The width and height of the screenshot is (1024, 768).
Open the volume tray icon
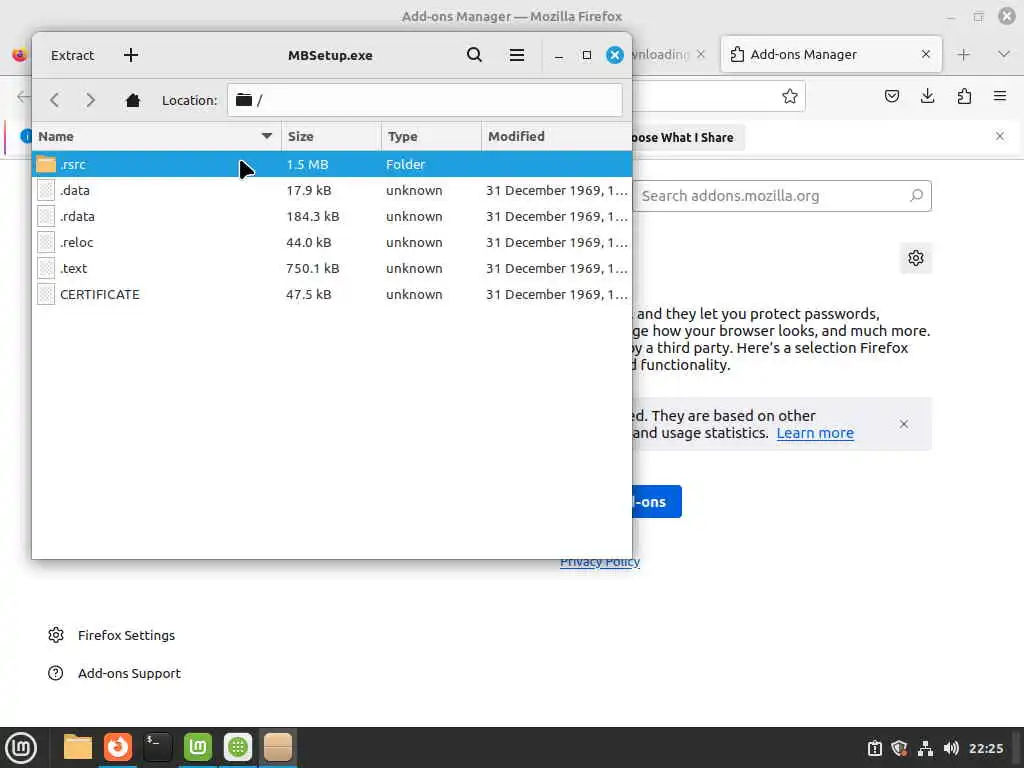pos(951,748)
